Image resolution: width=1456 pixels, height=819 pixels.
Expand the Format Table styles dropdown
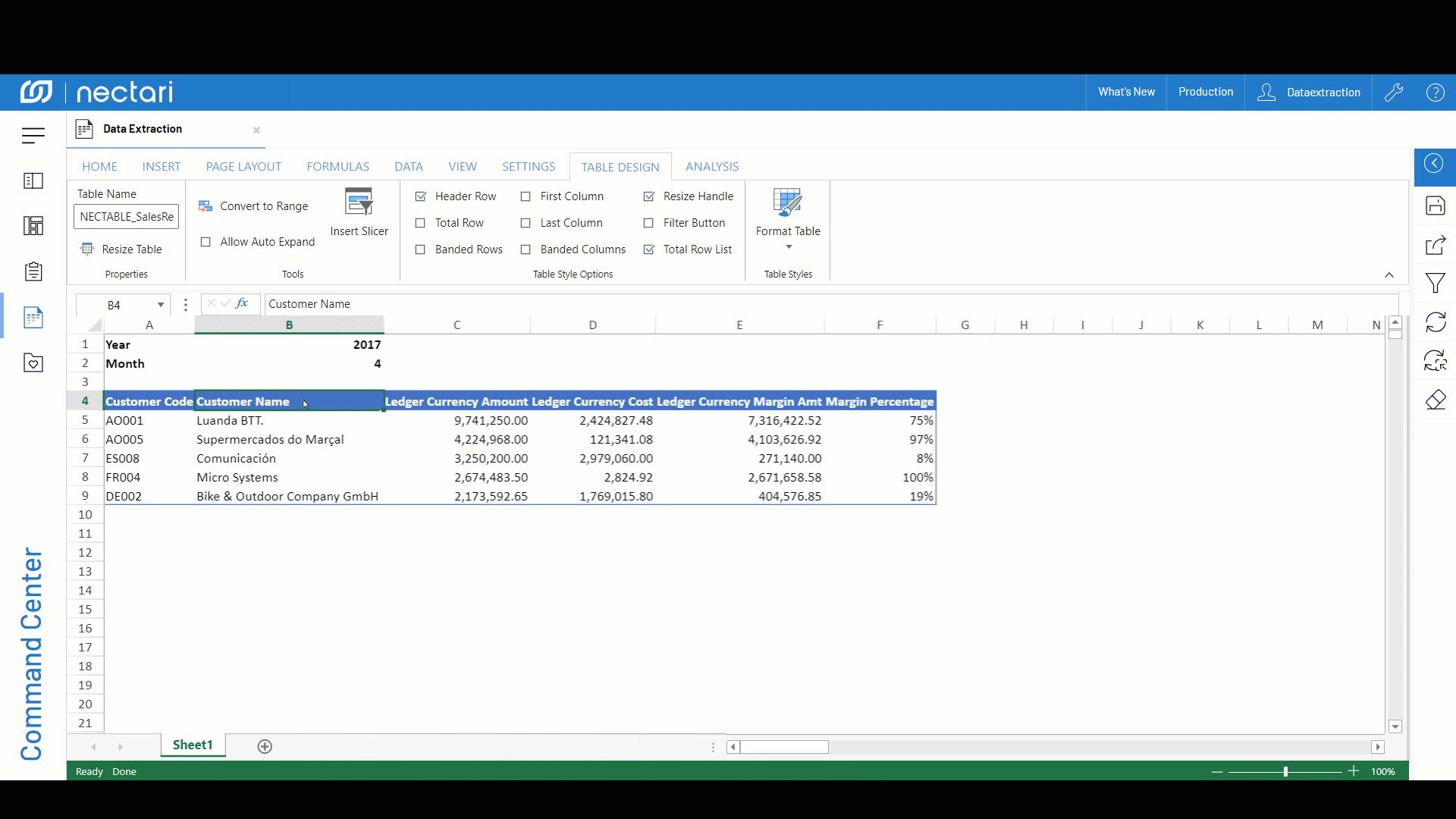point(787,246)
